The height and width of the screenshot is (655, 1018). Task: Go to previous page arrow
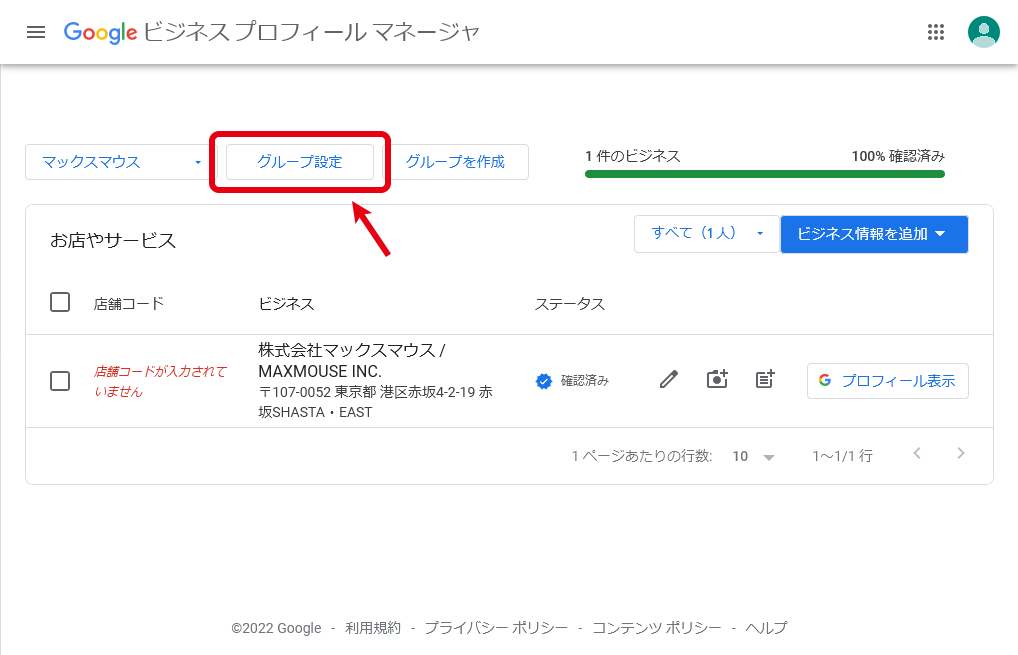(917, 454)
